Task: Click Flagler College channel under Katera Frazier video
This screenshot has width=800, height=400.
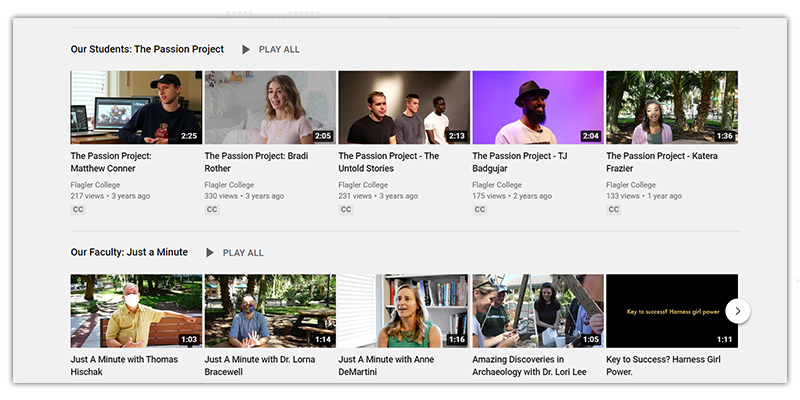Action: pos(631,185)
